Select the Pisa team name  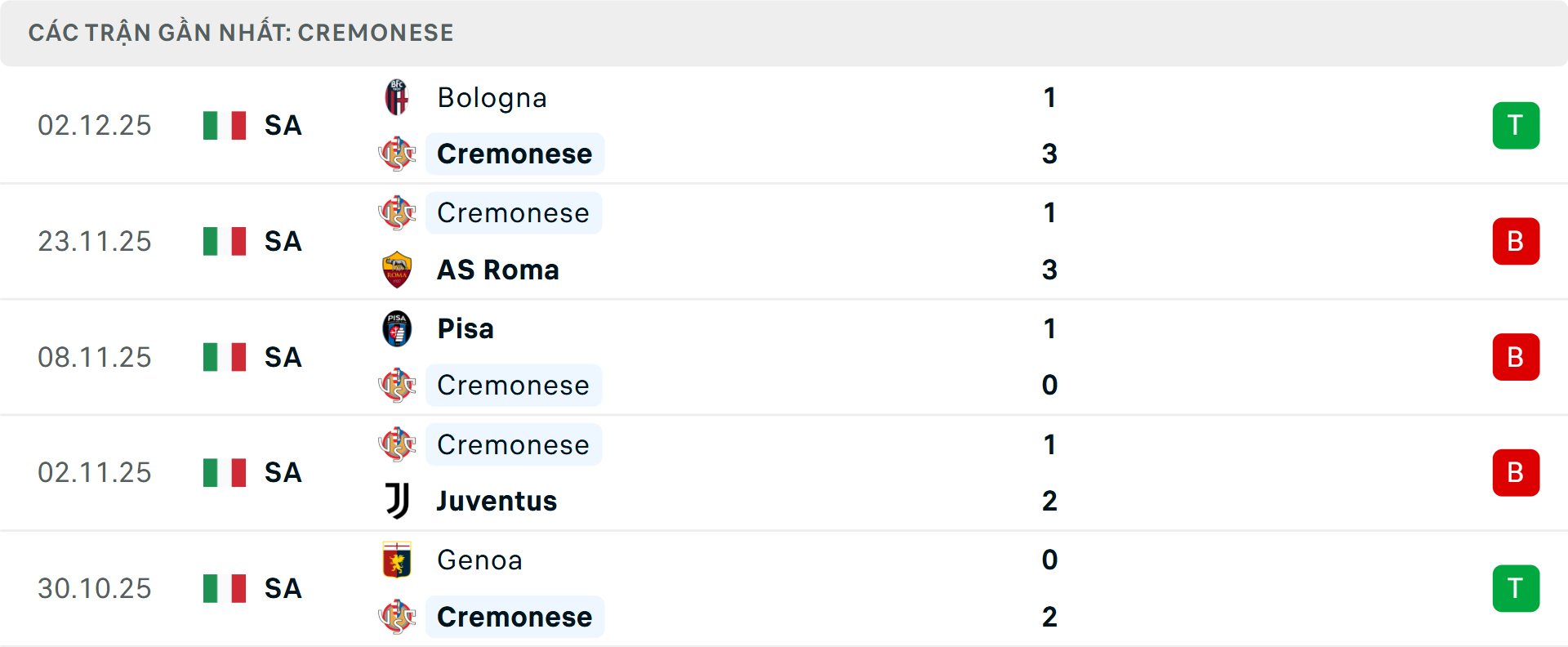tap(465, 328)
